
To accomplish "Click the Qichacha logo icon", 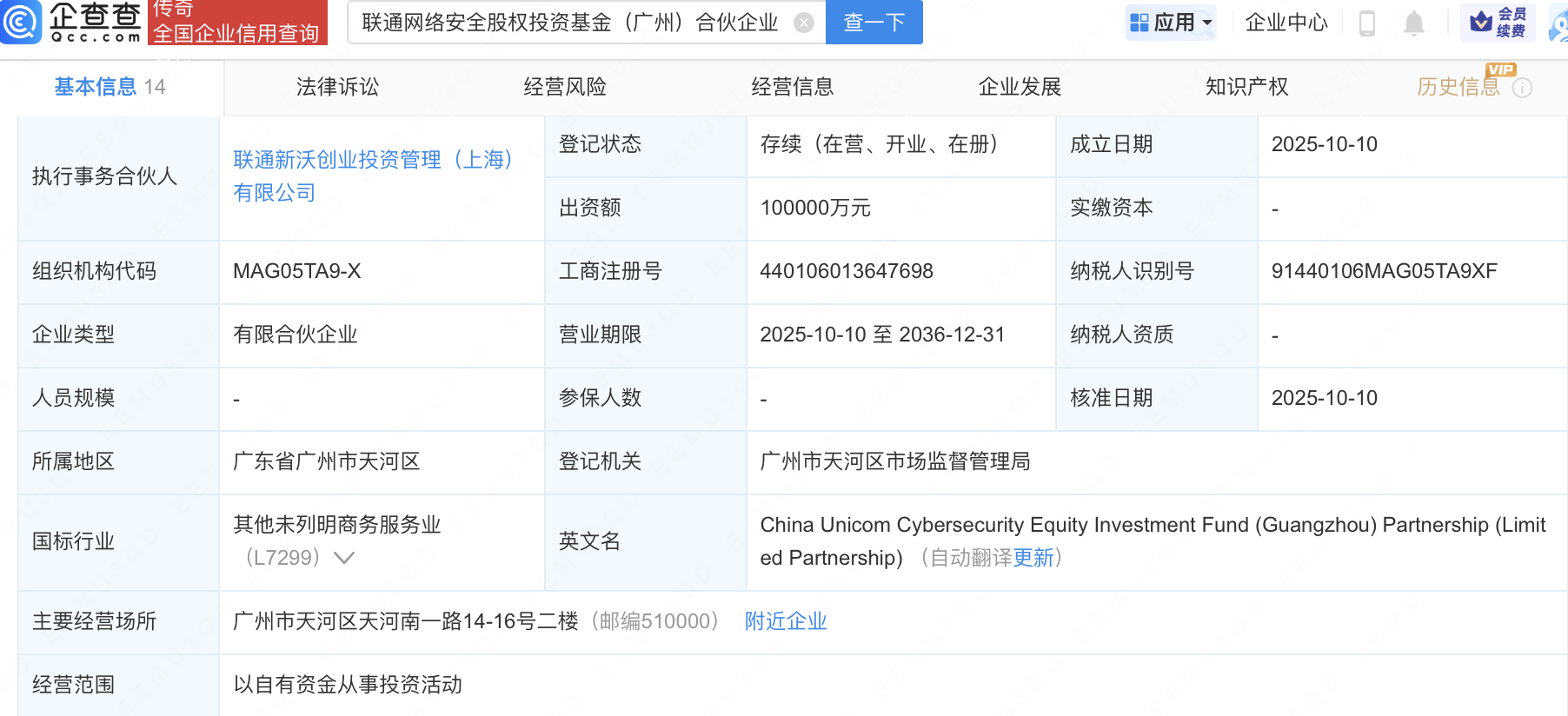I will tap(21, 21).
